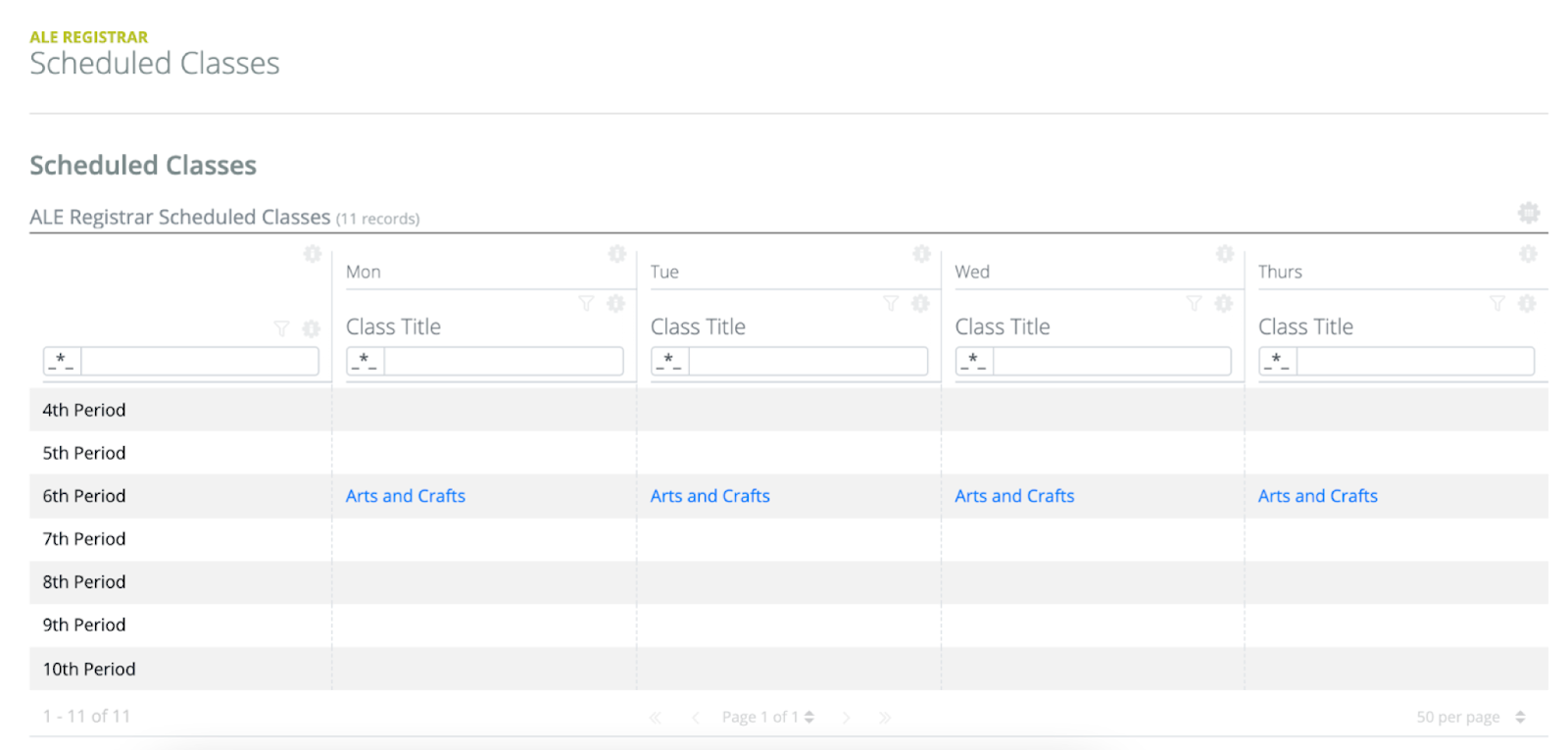Open the Page 1 of 1 selector
Viewport: 1568px width, 750px height.
click(768, 717)
